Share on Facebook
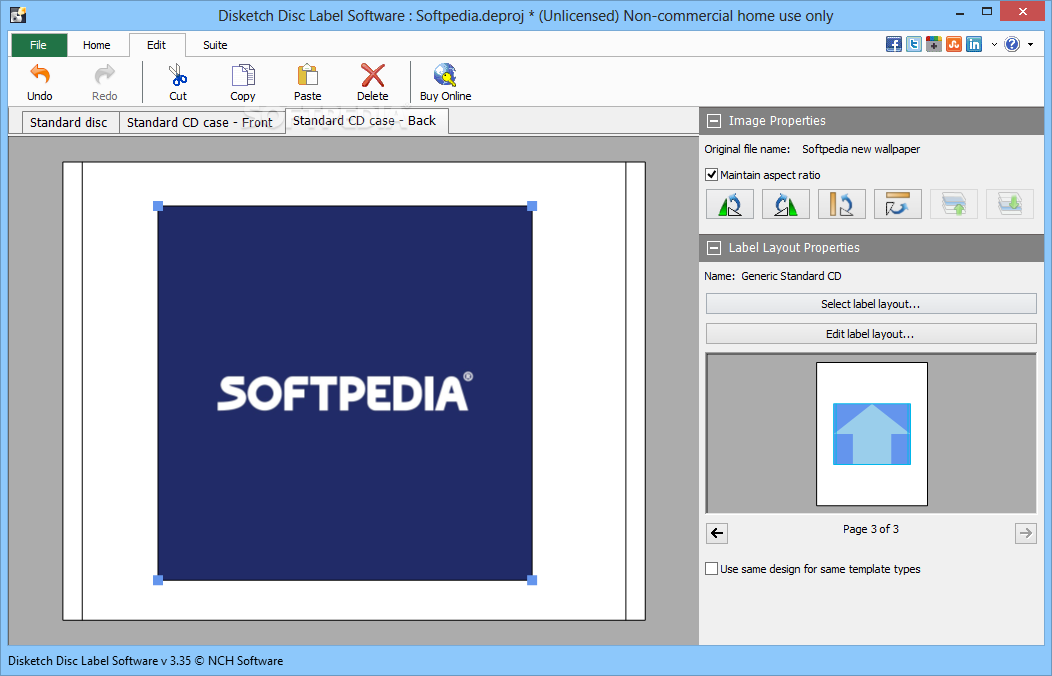Viewport: 1052px width, 676px height. point(894,44)
